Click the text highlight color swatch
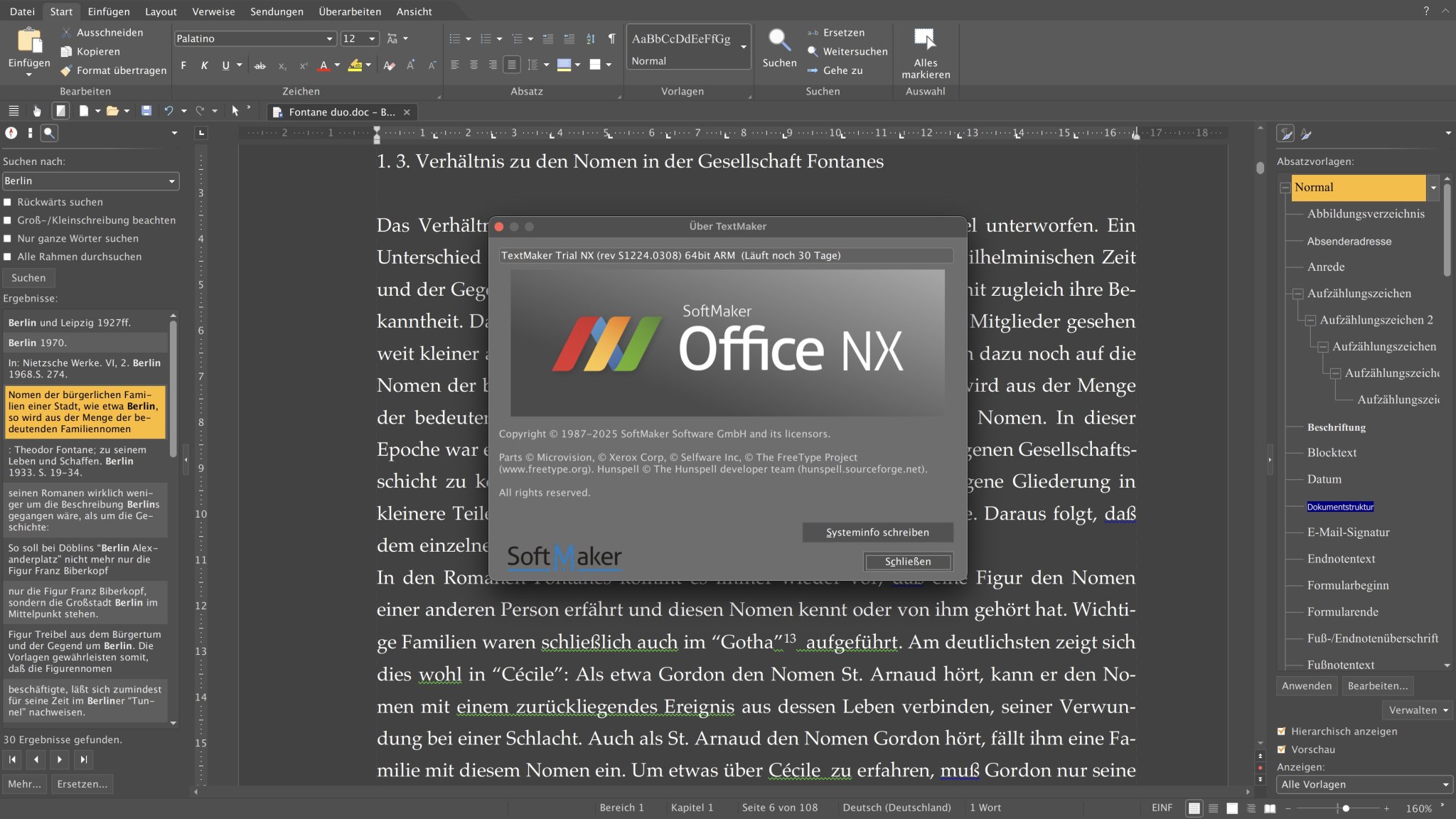Image resolution: width=1456 pixels, height=819 pixels. pyautogui.click(x=355, y=65)
